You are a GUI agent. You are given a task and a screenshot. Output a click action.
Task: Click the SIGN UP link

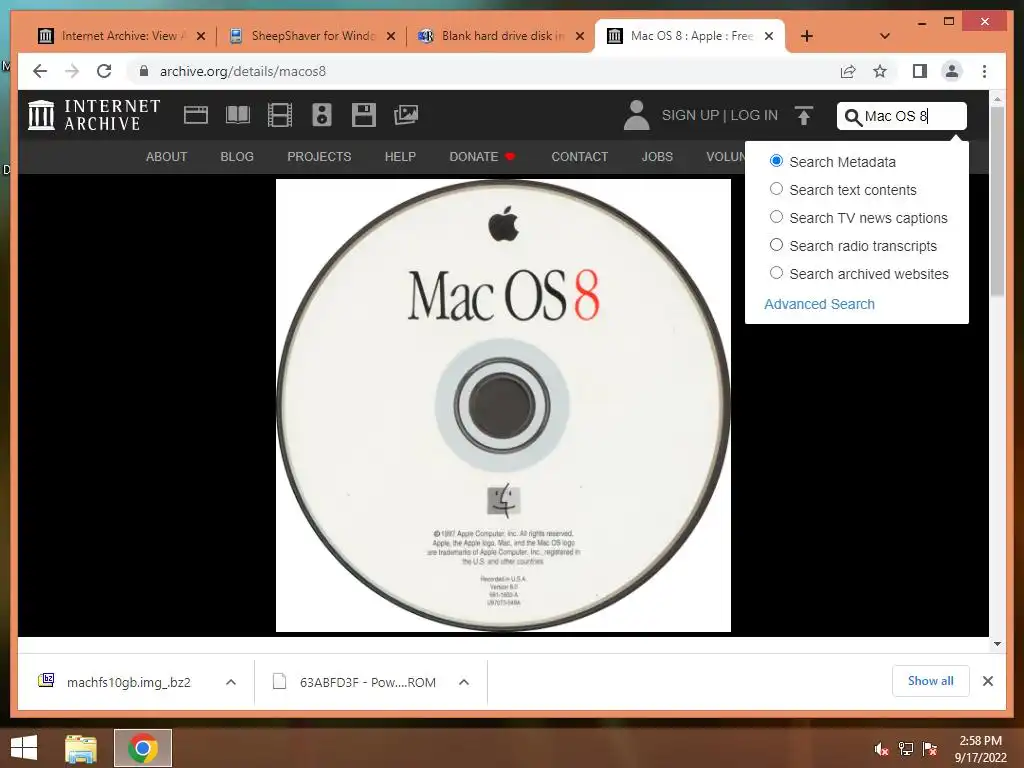coord(690,115)
